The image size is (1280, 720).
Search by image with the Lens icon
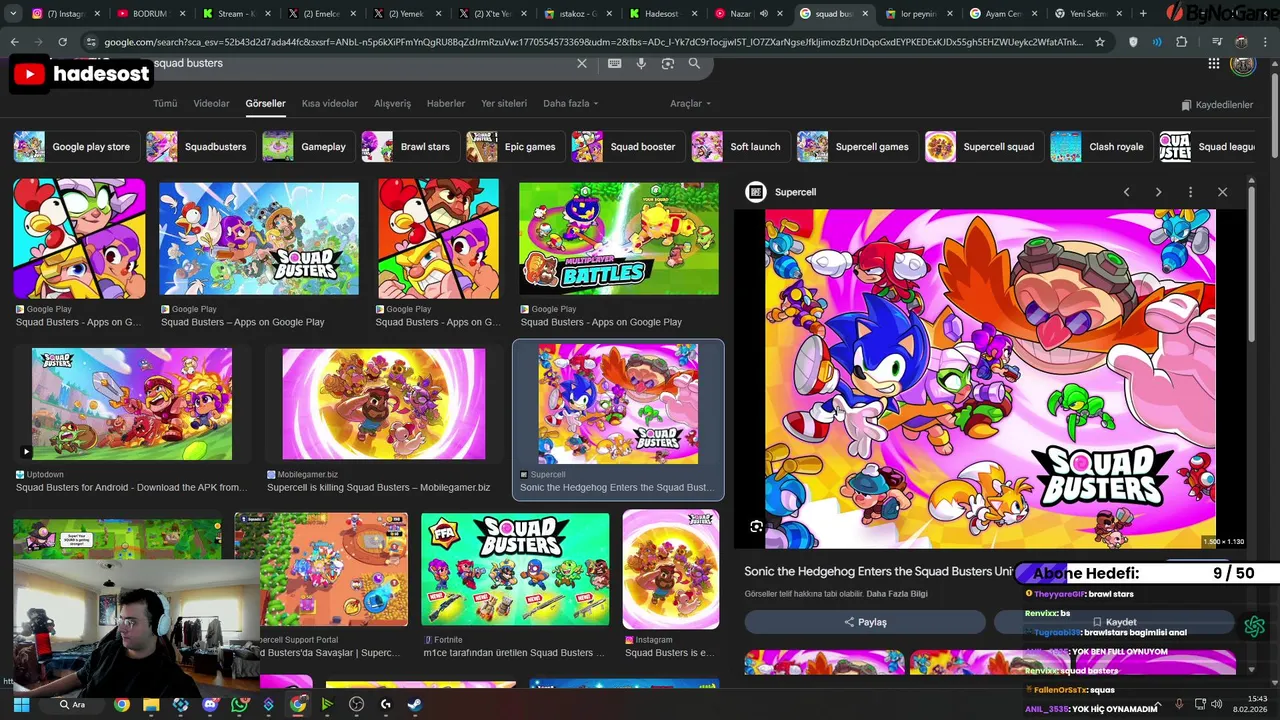668,63
